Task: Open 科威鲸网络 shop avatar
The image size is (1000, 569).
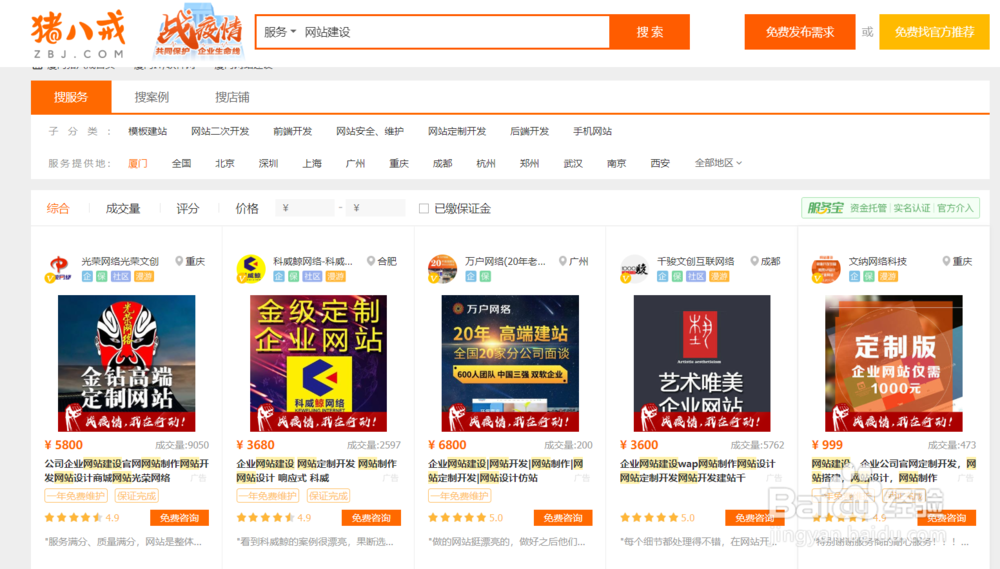Action: pos(251,269)
